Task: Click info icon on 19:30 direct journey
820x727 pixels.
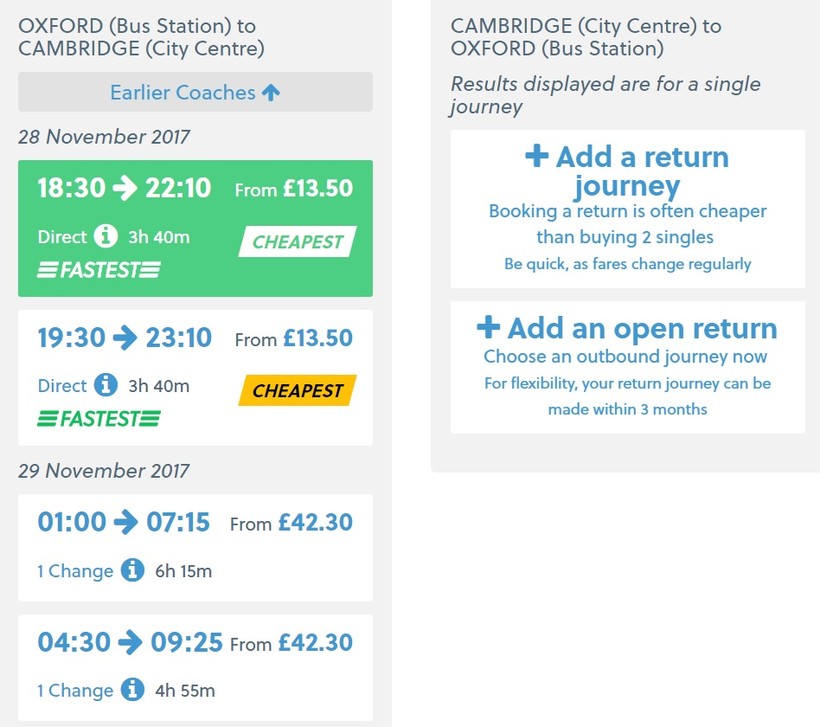Action: [105, 385]
